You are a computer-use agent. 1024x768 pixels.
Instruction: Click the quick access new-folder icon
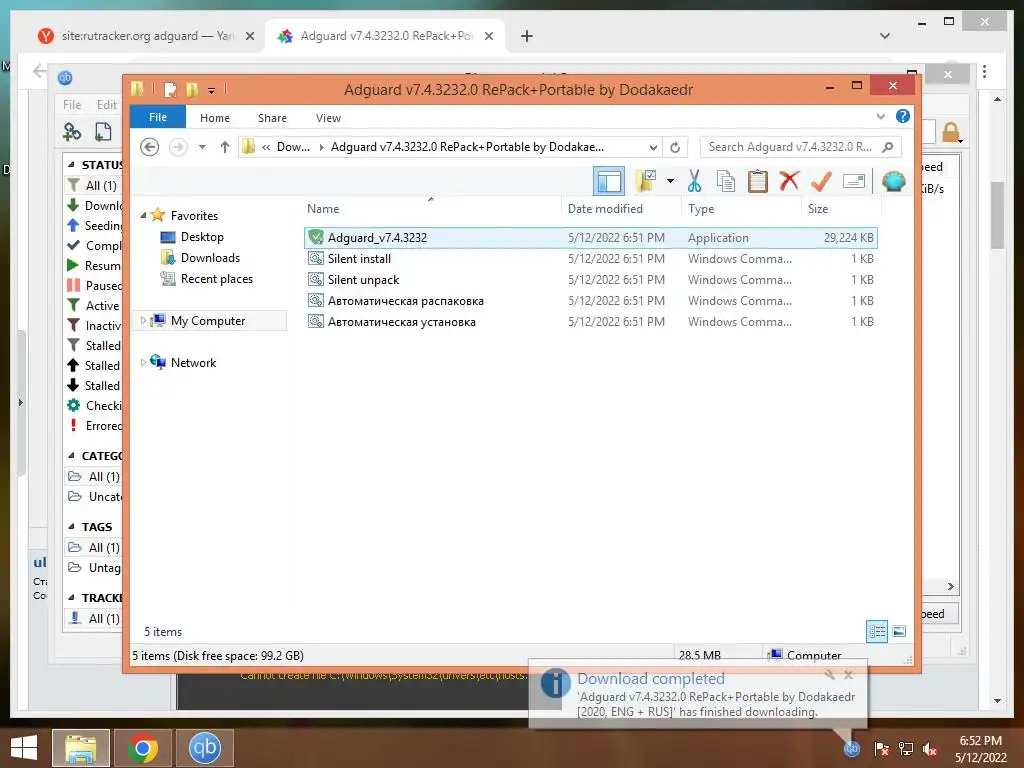[x=192, y=89]
